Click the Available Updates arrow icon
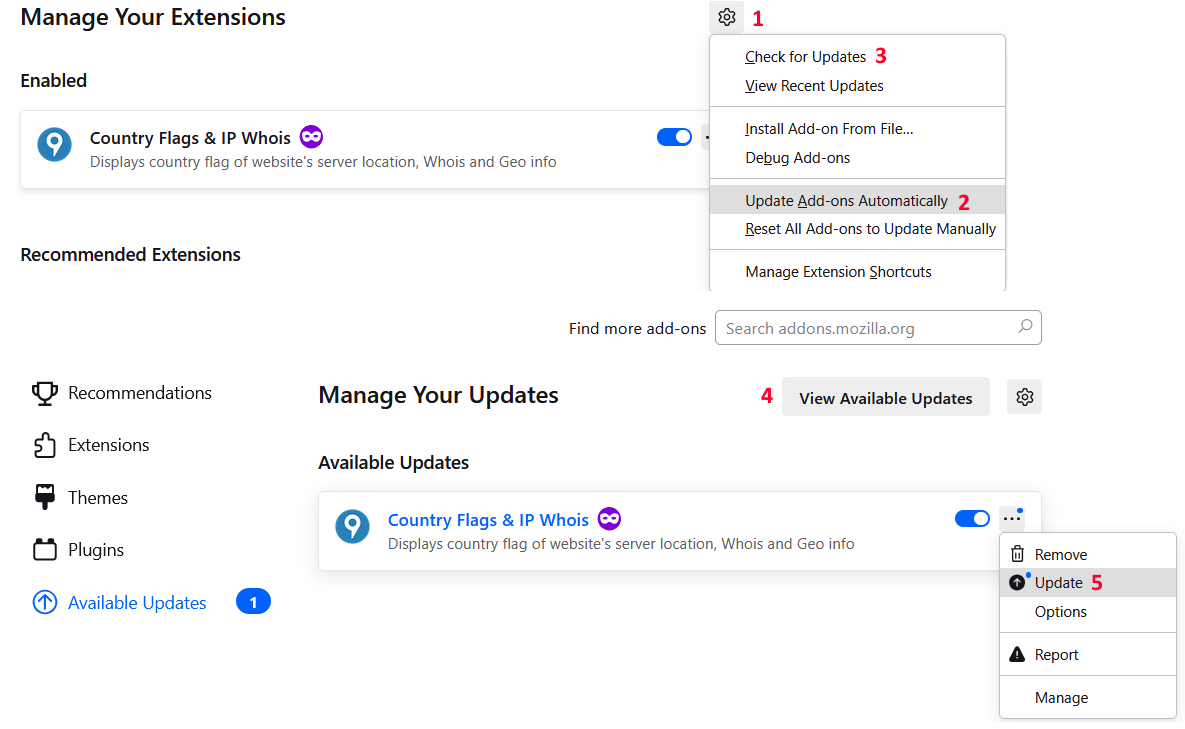This screenshot has height=729, width=1185. [x=45, y=602]
